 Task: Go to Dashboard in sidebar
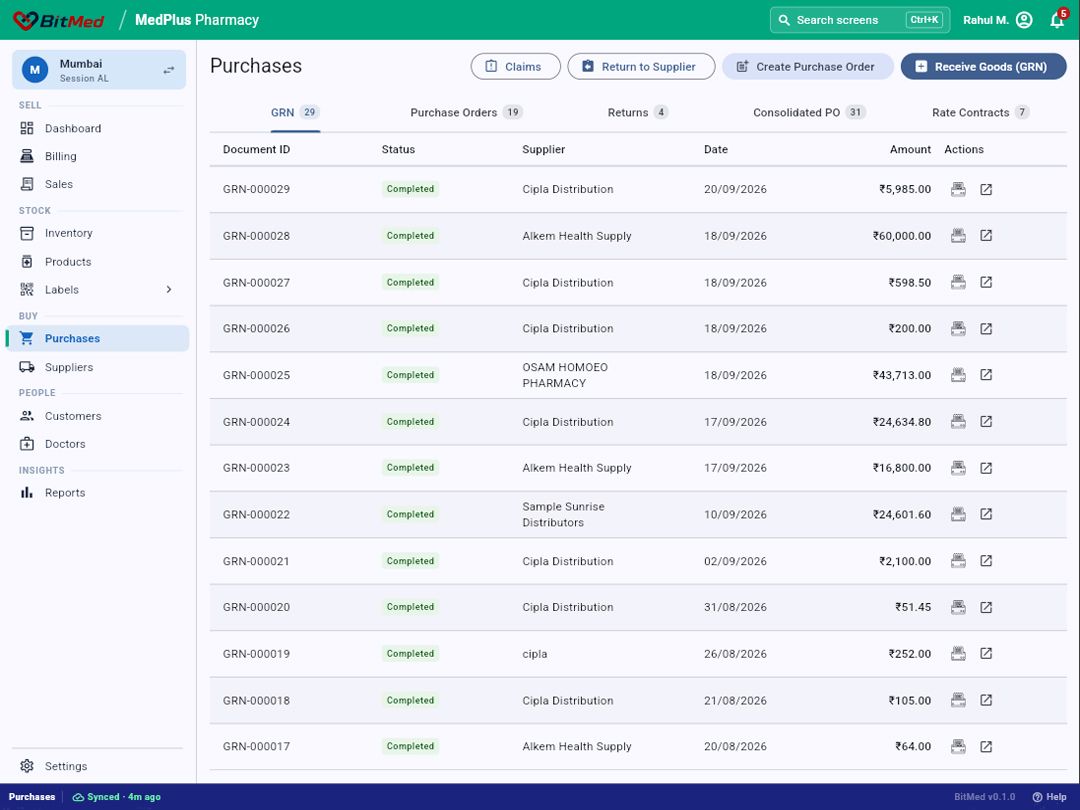click(x=98, y=128)
